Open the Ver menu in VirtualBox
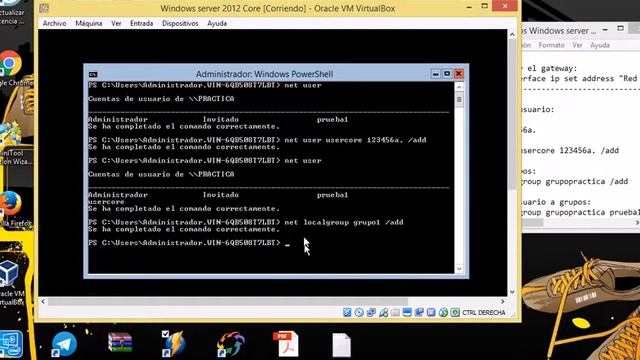640x360 pixels. coord(116,24)
